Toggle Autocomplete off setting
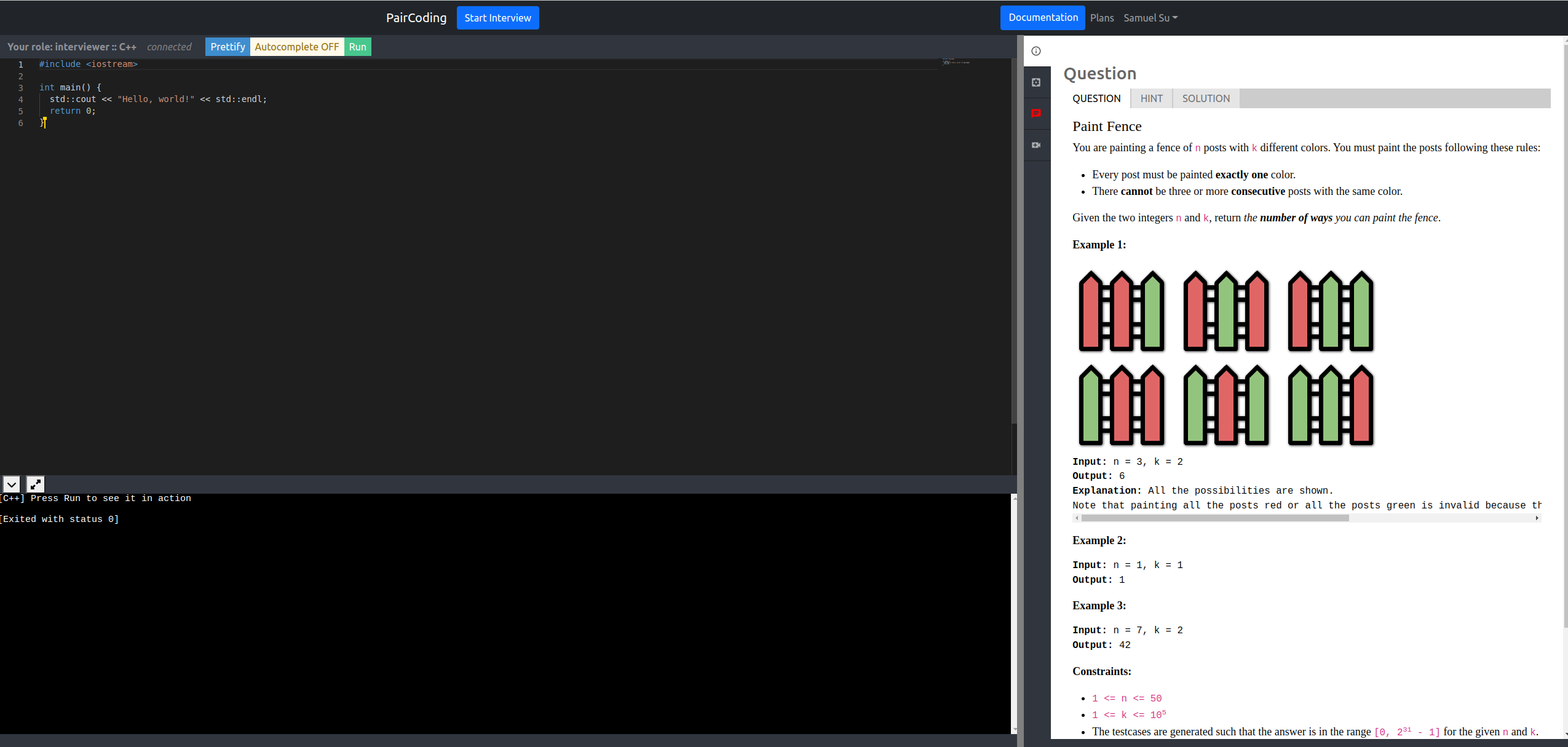The width and height of the screenshot is (1568, 747). (297, 46)
